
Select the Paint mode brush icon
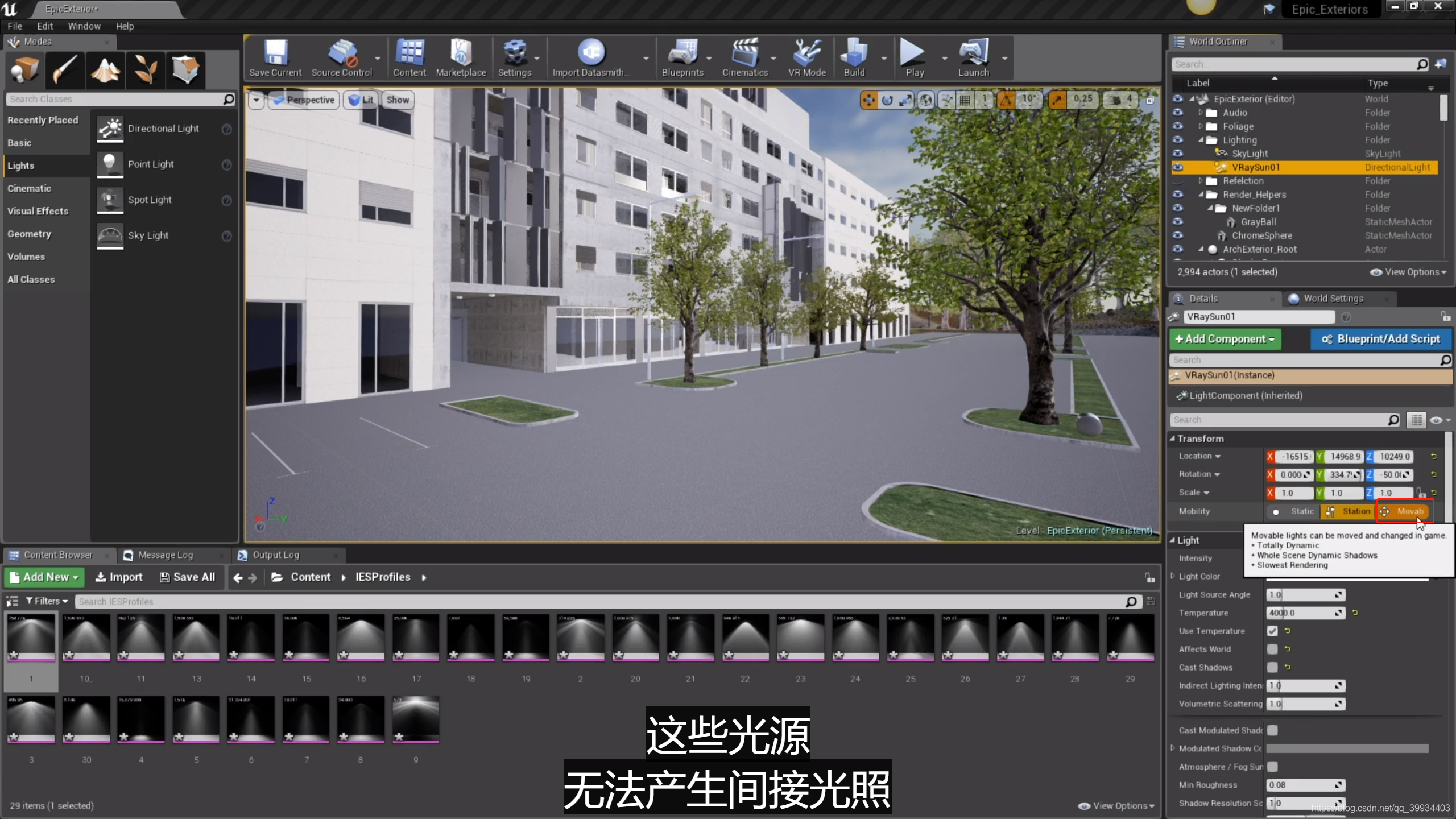coord(65,70)
